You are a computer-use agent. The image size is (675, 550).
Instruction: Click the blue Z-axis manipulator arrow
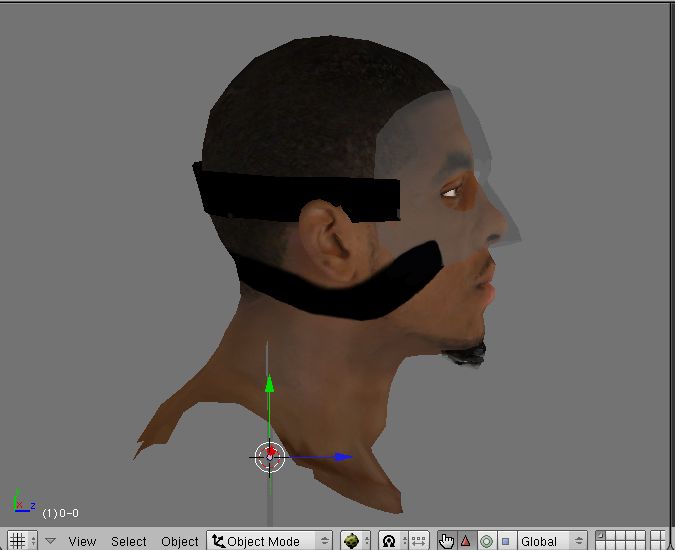(342, 457)
